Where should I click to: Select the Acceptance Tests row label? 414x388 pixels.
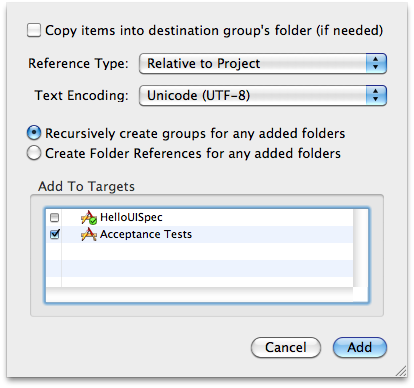pos(146,234)
